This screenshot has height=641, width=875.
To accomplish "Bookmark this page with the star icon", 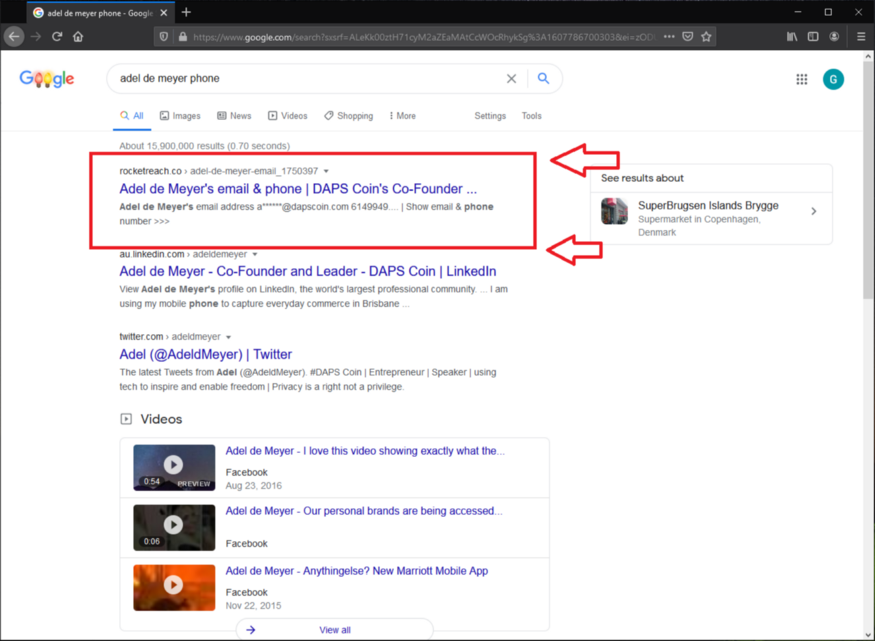I will 706,37.
